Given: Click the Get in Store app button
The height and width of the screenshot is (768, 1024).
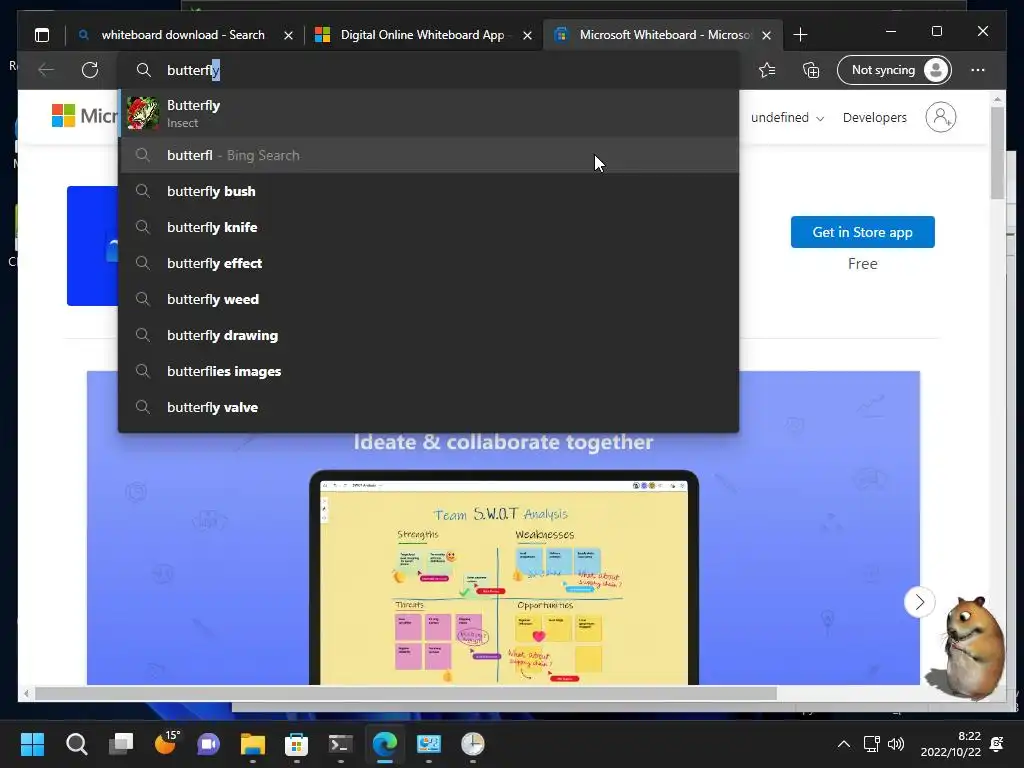Looking at the screenshot, I should click(862, 232).
